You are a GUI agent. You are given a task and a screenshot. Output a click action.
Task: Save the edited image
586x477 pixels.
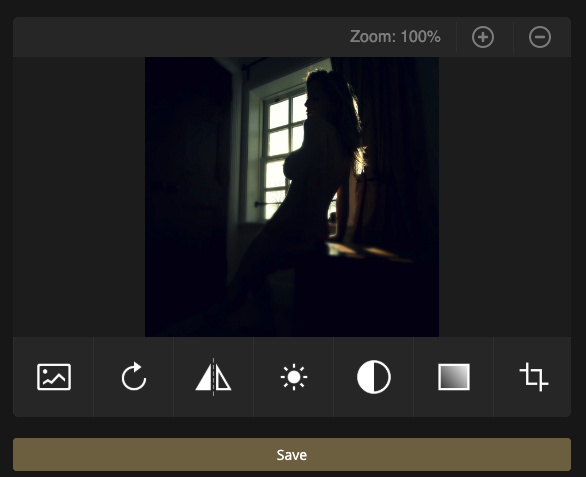(292, 455)
